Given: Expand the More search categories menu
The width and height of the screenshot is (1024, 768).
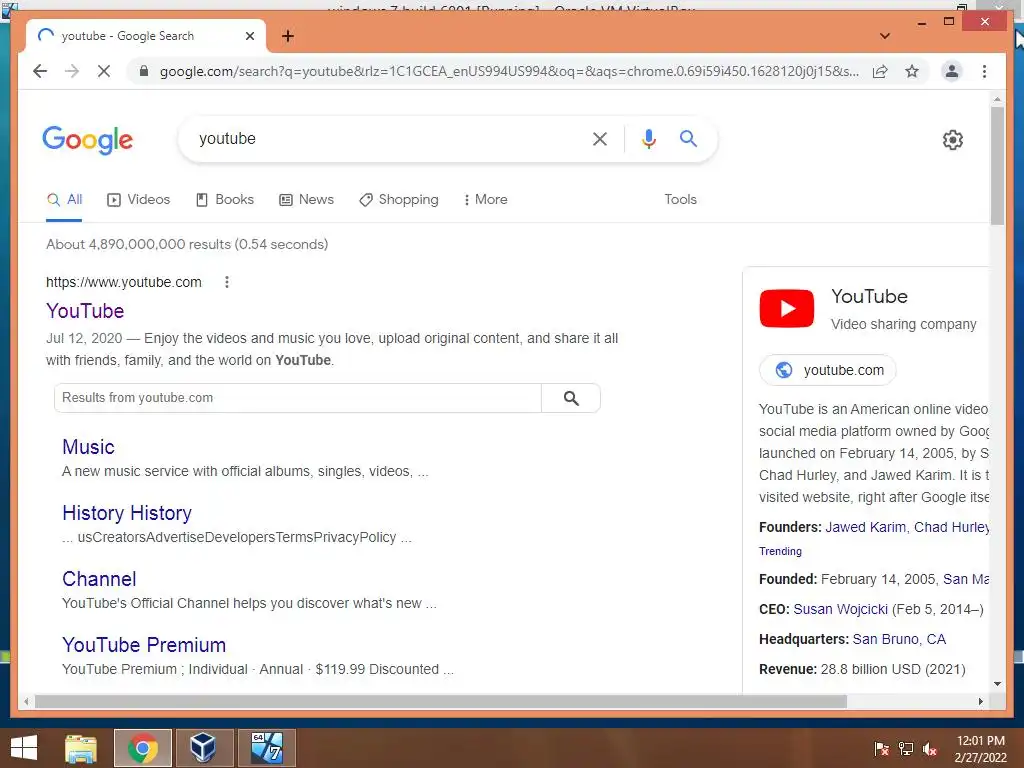Looking at the screenshot, I should point(485,200).
